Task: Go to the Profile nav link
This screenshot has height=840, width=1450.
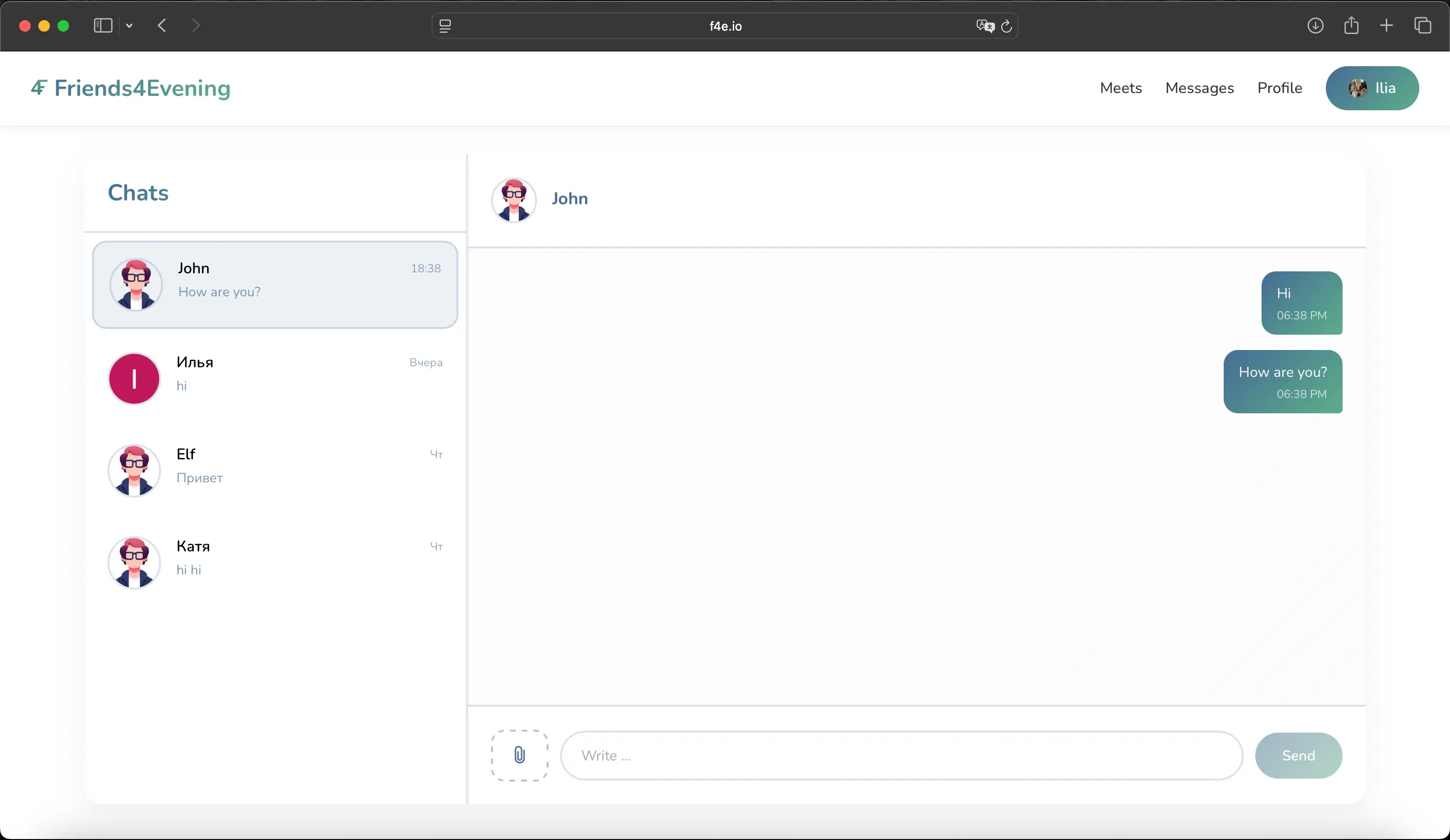Action: coord(1279,88)
